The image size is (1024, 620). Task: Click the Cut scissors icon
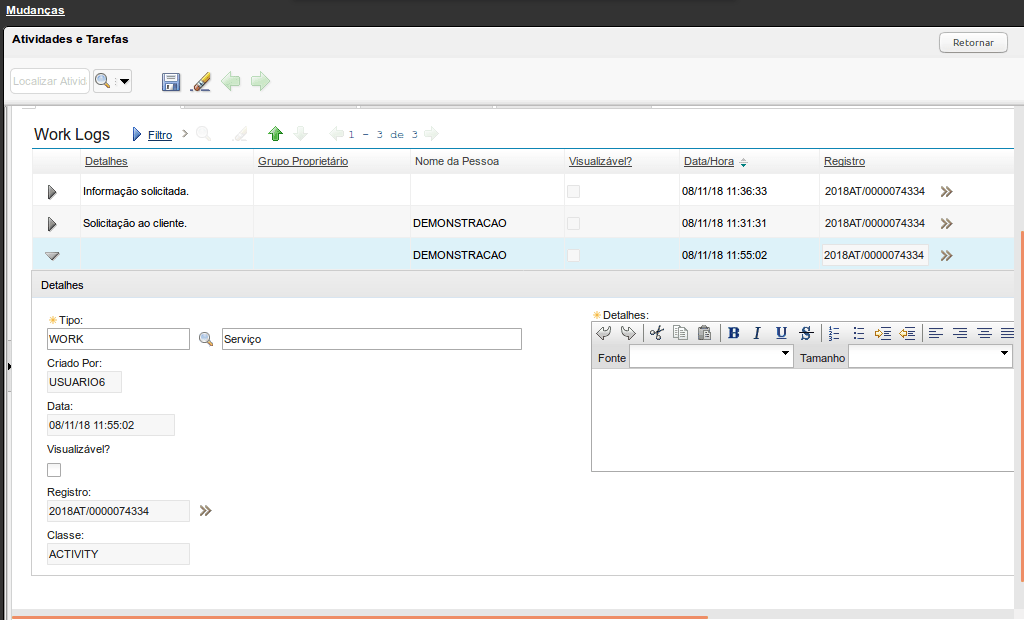[x=656, y=333]
